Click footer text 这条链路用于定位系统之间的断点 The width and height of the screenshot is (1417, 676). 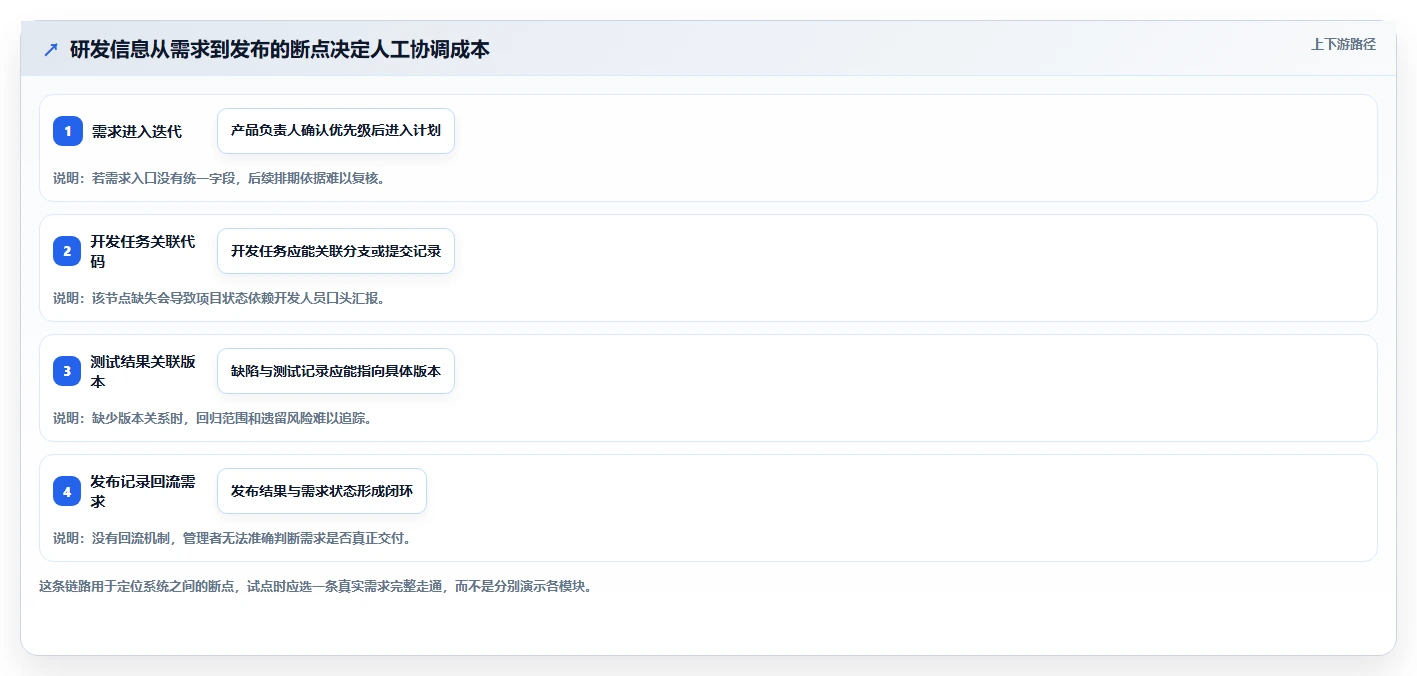coord(316,586)
